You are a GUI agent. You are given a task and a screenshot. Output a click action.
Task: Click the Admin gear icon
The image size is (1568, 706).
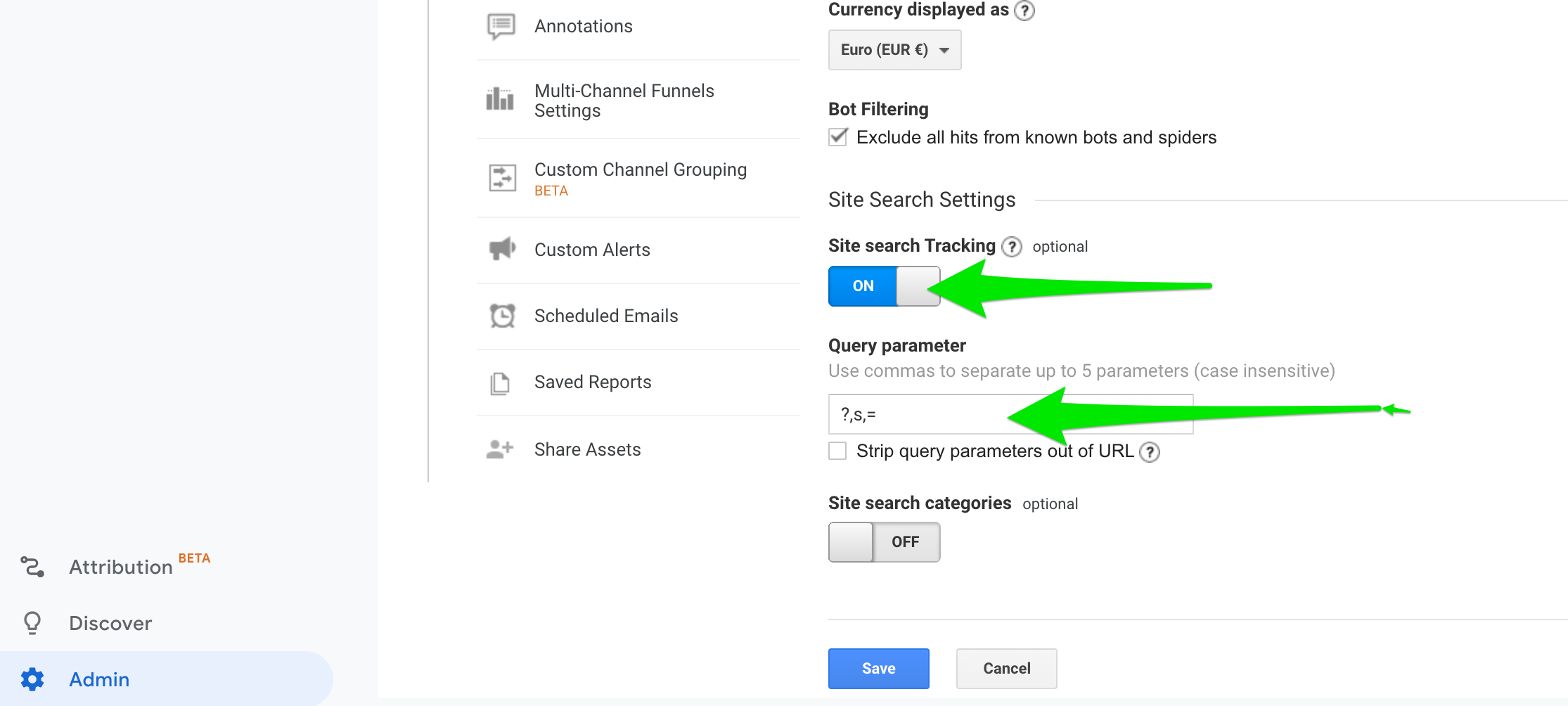32,679
